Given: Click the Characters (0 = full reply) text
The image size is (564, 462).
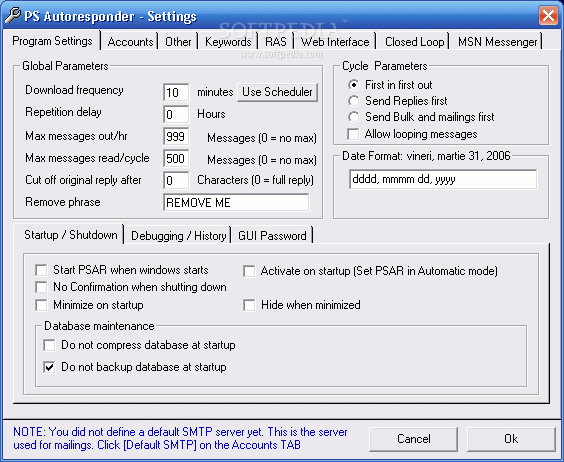Looking at the screenshot, I should point(255,180).
